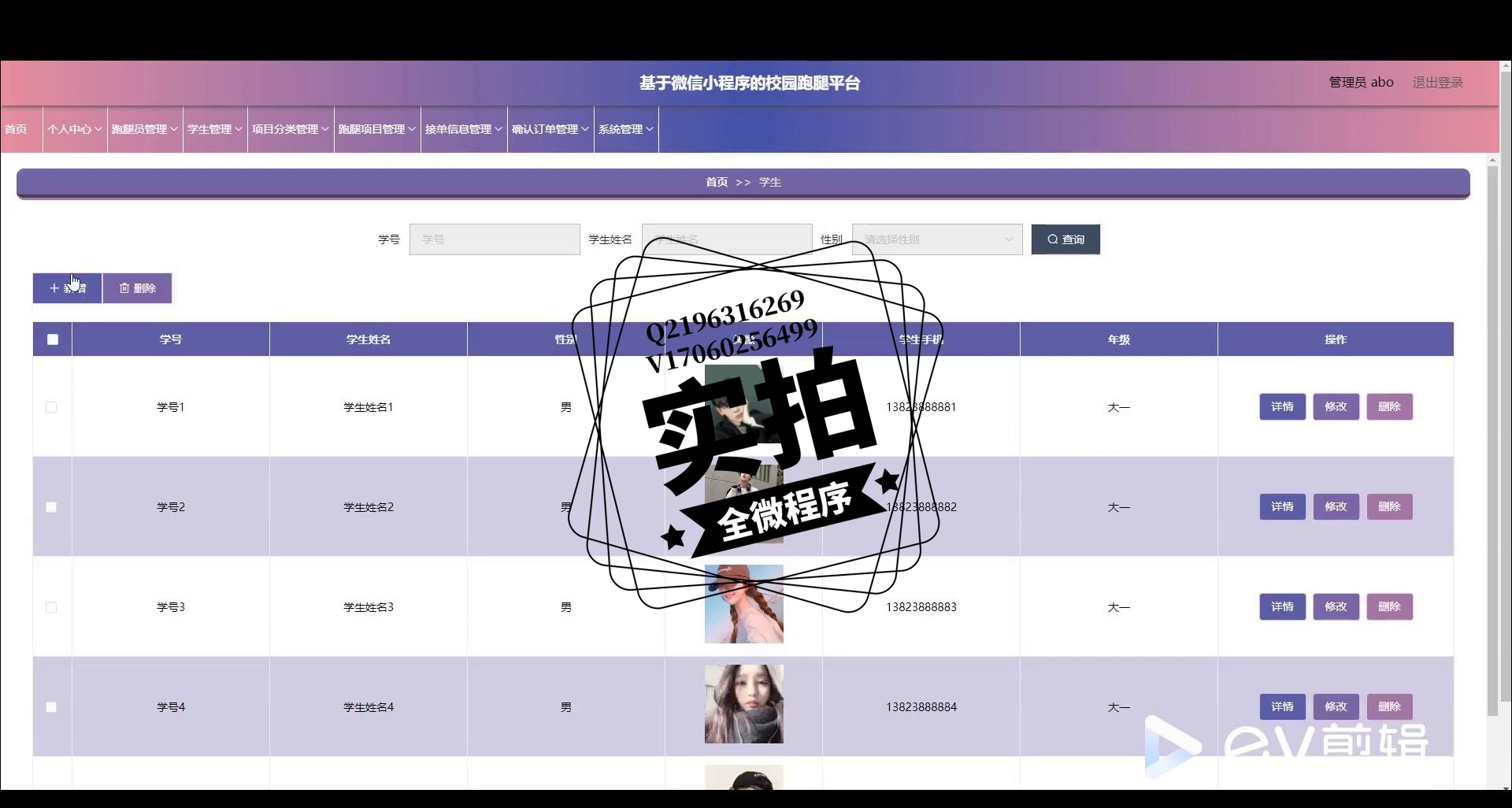Click 删除 for 学号4 row
Screen dimensions: 1512x808
point(1389,707)
